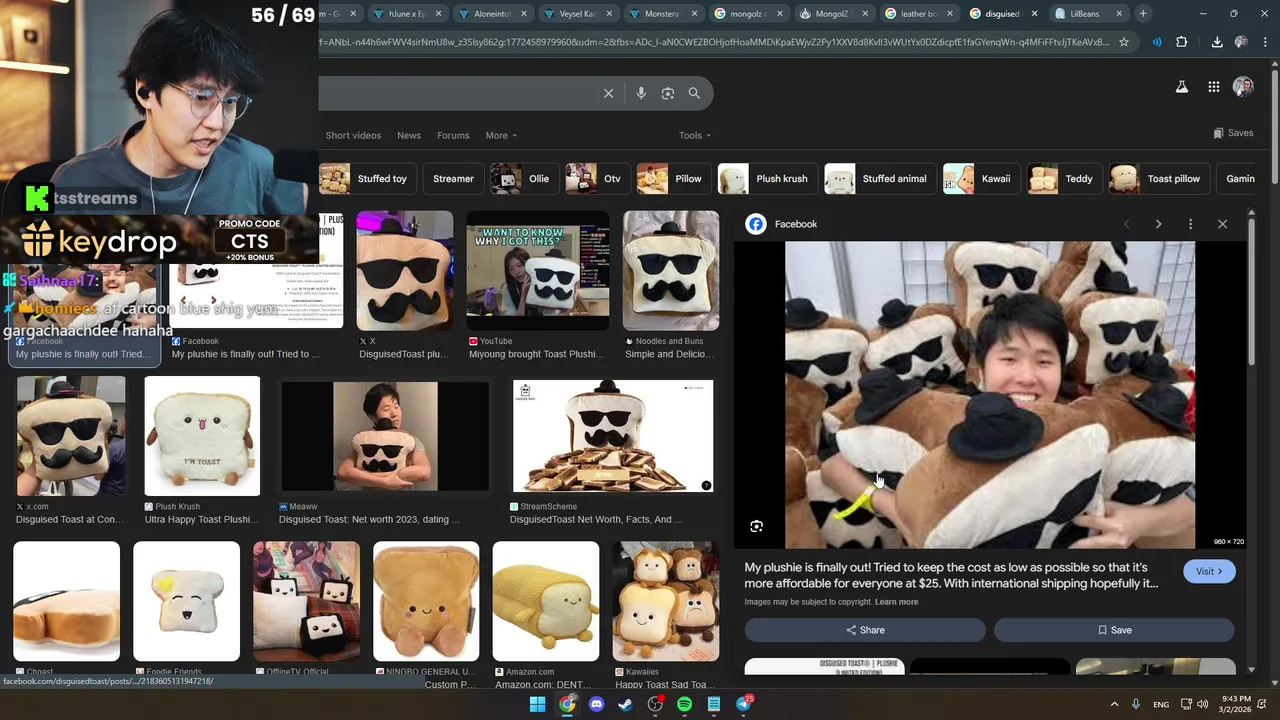This screenshot has width=1280, height=720.
Task: Select the Toast pillow filter chip
Action: 1158,179
